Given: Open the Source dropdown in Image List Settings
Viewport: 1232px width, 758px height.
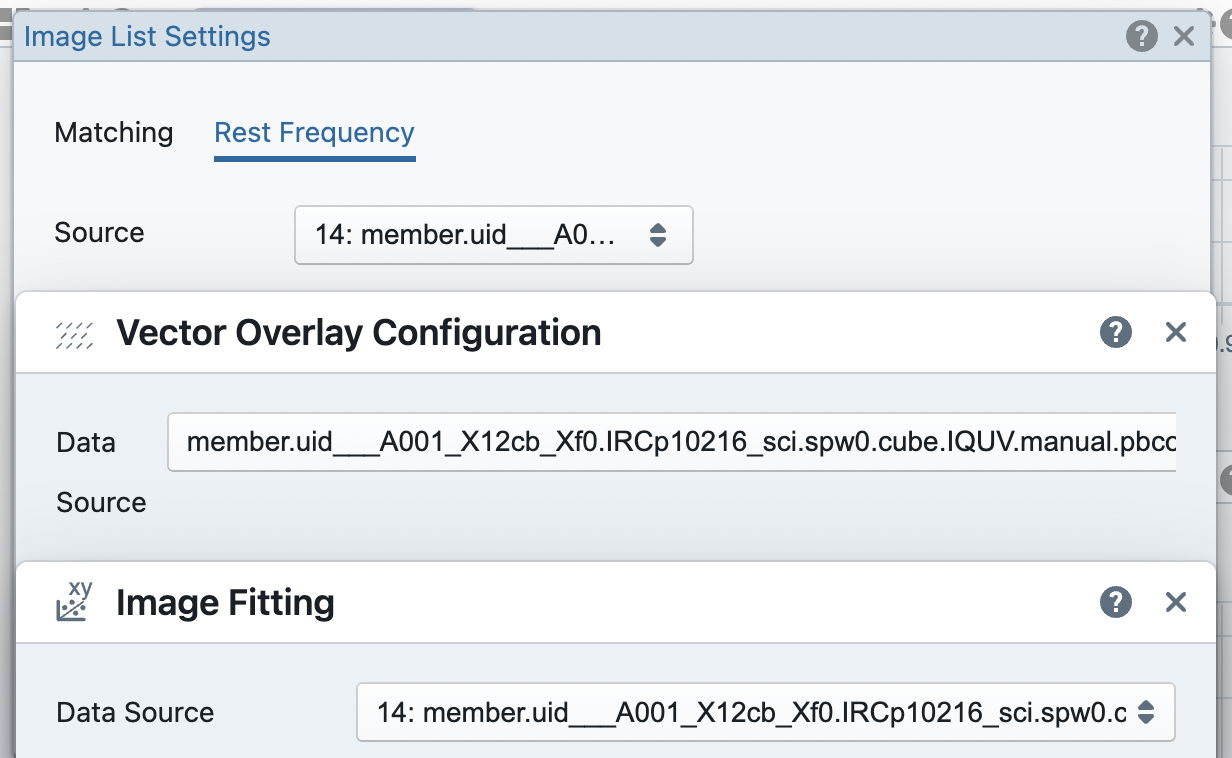Looking at the screenshot, I should pos(493,235).
